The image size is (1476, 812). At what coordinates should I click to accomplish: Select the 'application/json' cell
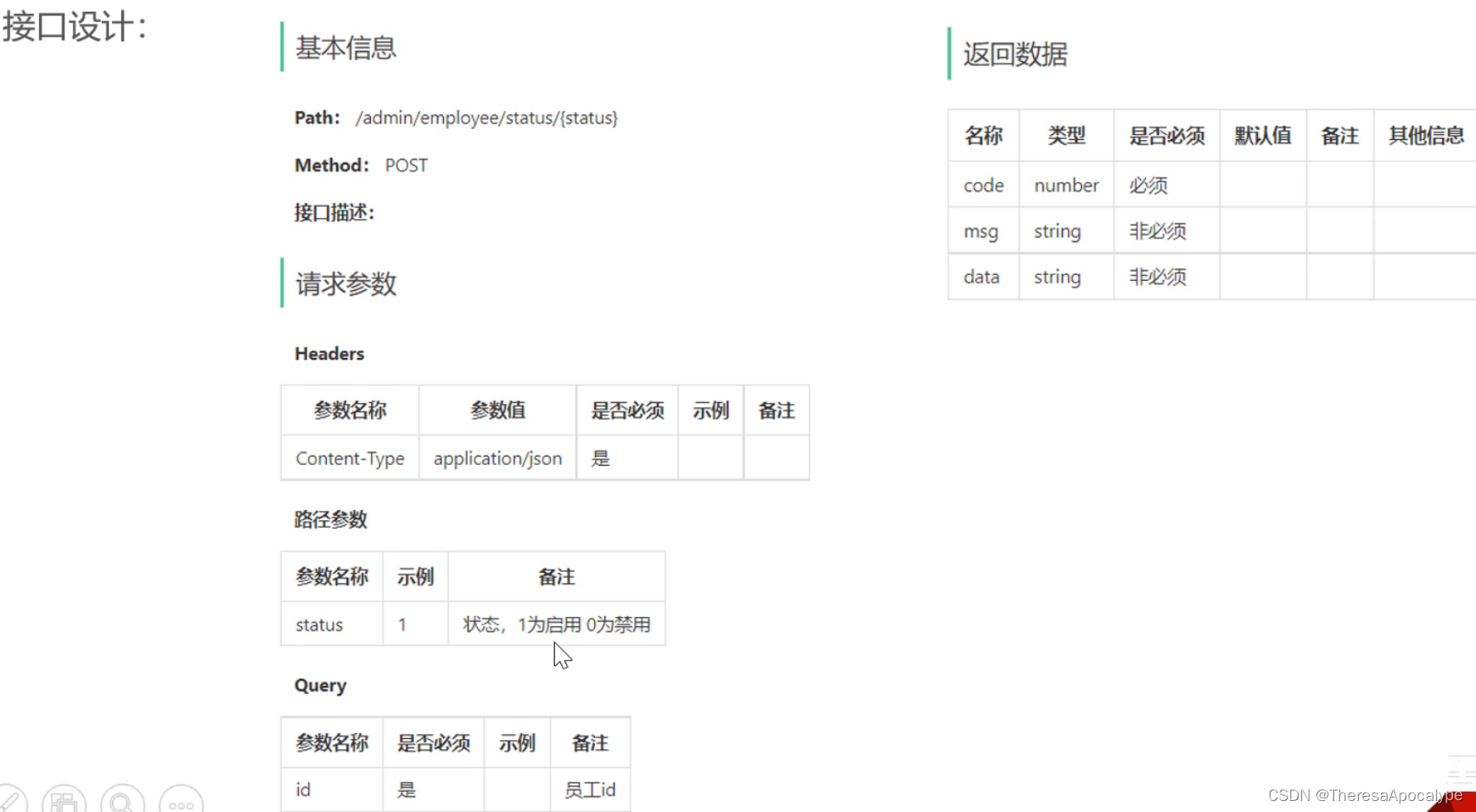497,458
